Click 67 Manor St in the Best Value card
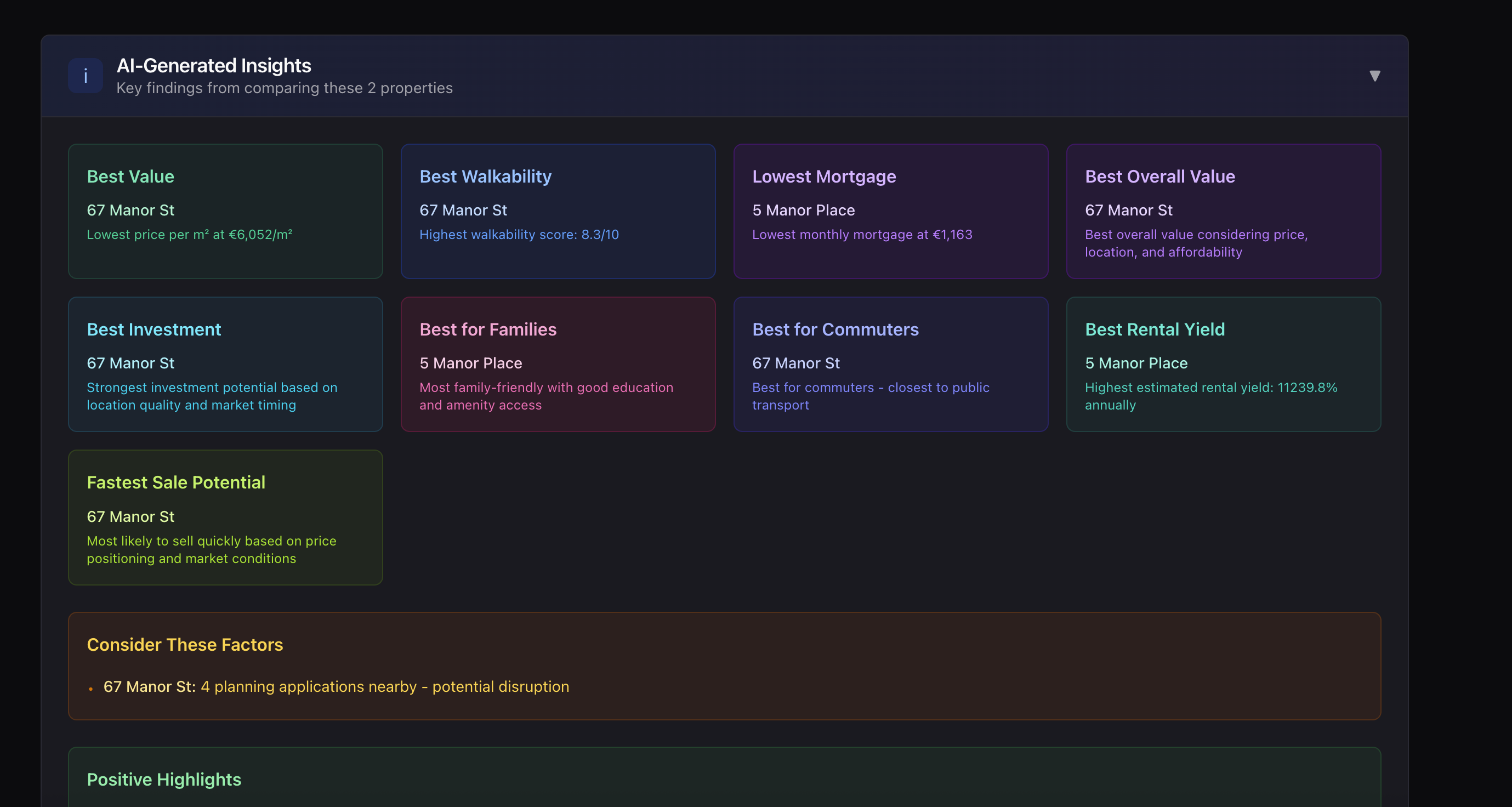The width and height of the screenshot is (1512, 807). [x=130, y=210]
